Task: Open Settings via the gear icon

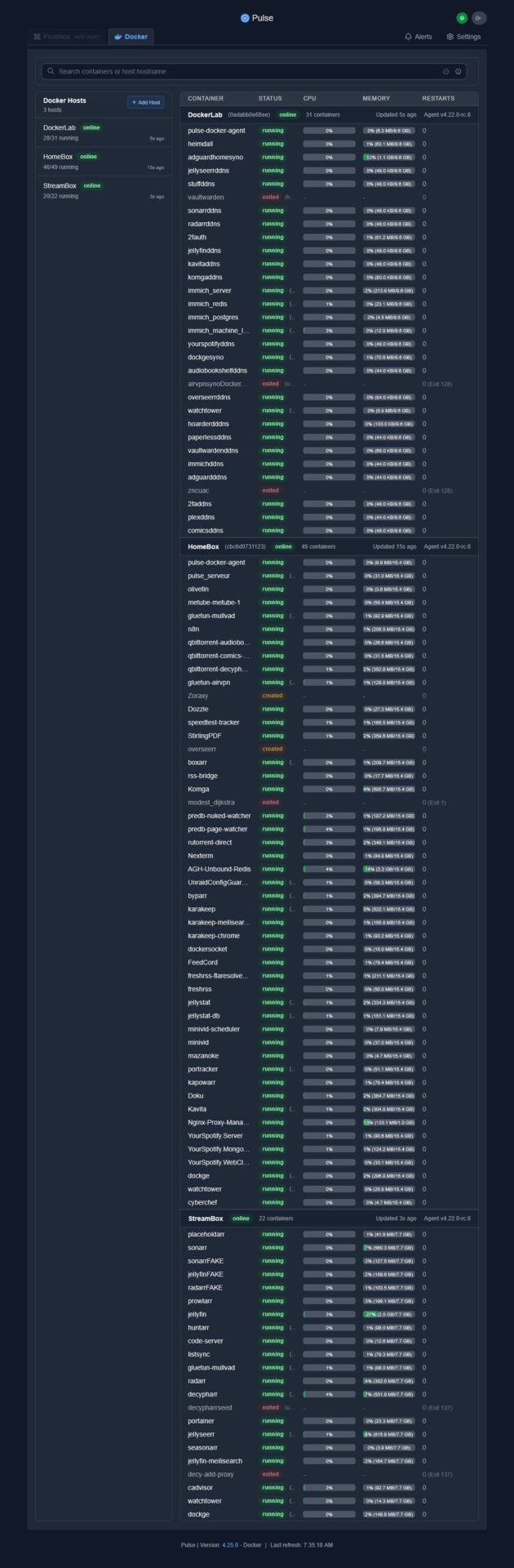Action: click(x=450, y=37)
